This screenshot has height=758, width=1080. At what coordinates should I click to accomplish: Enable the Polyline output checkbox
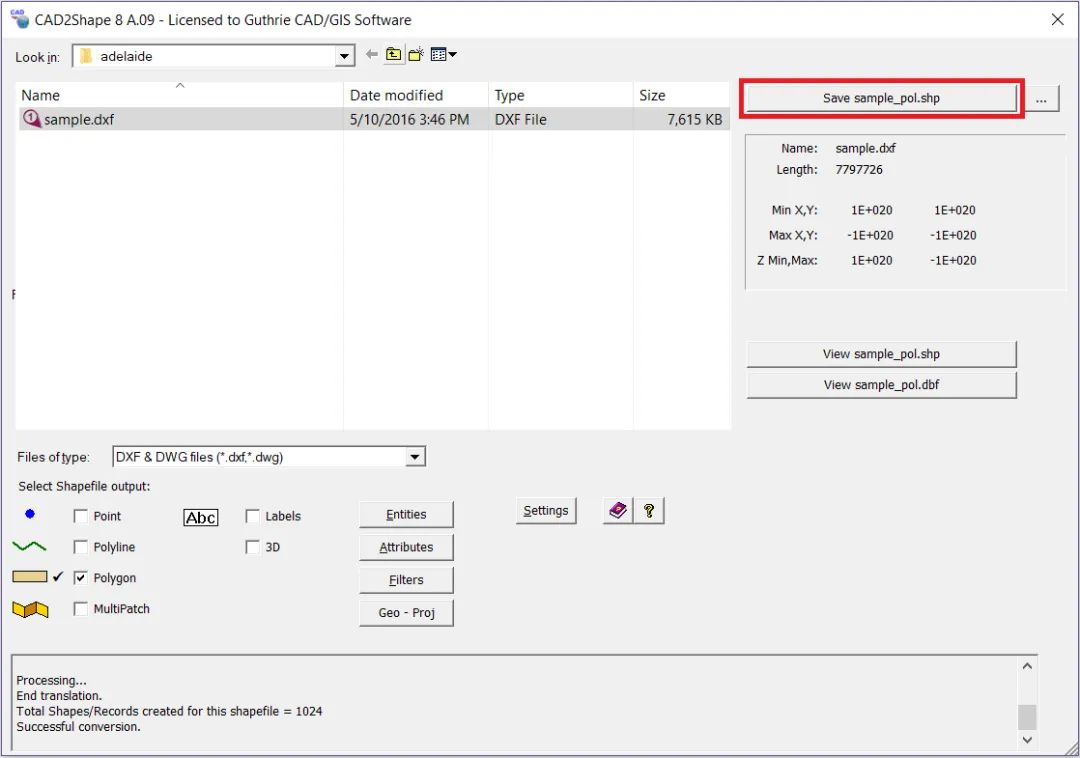point(81,547)
